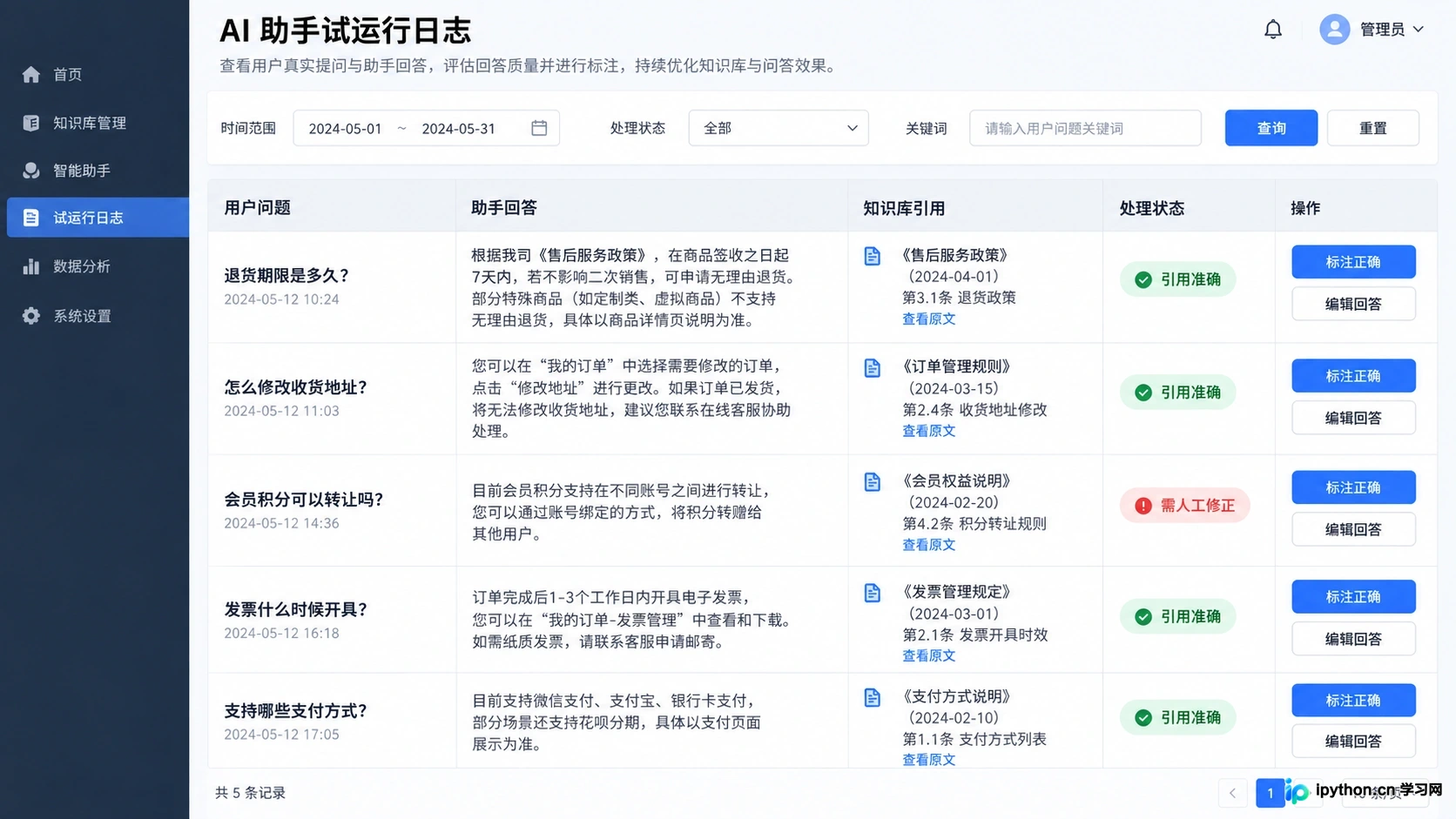The width and height of the screenshot is (1456, 819).
Task: Click the green check icon in 退货期限 row
Action: [1143, 279]
